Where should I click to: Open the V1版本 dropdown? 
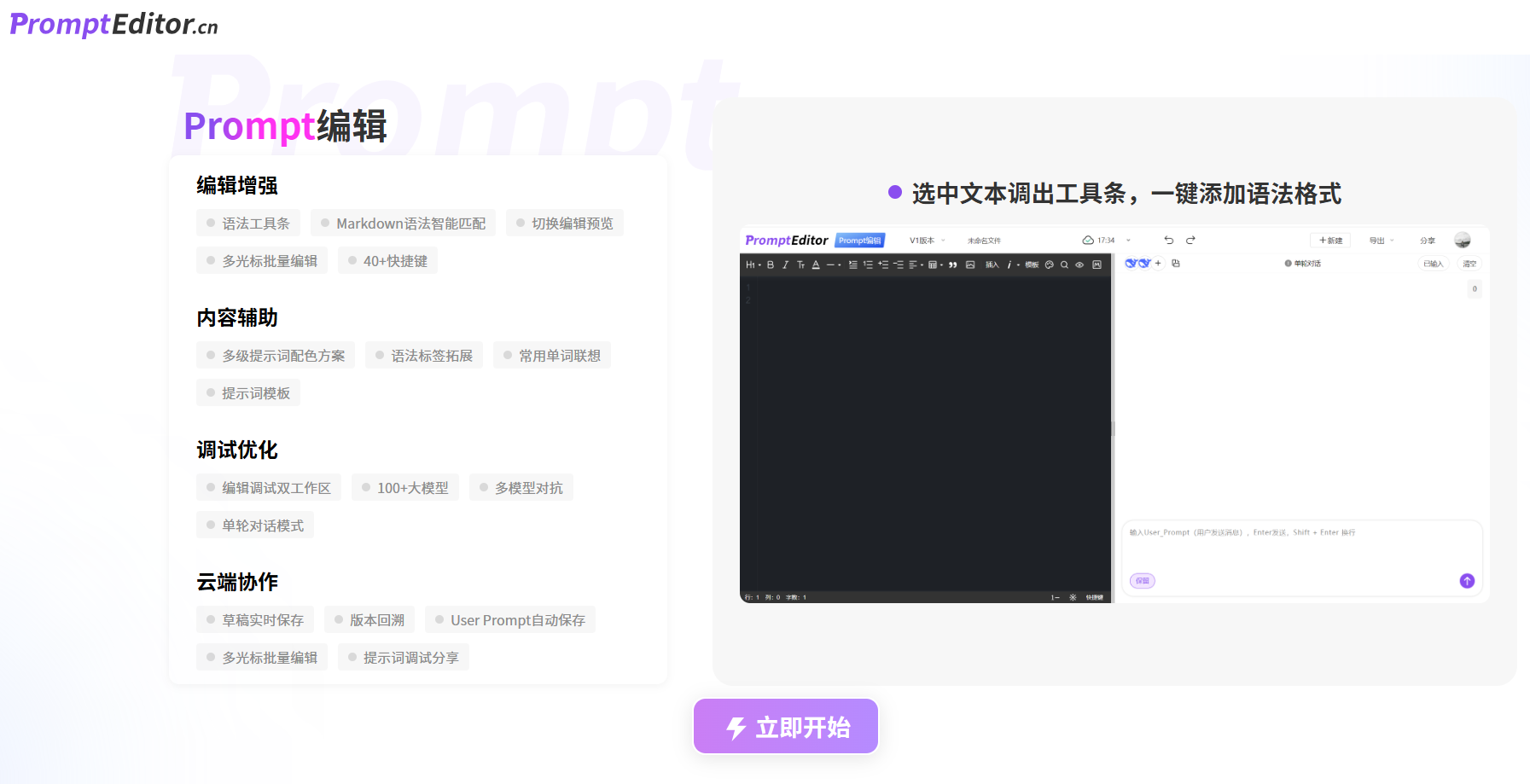[x=922, y=240]
